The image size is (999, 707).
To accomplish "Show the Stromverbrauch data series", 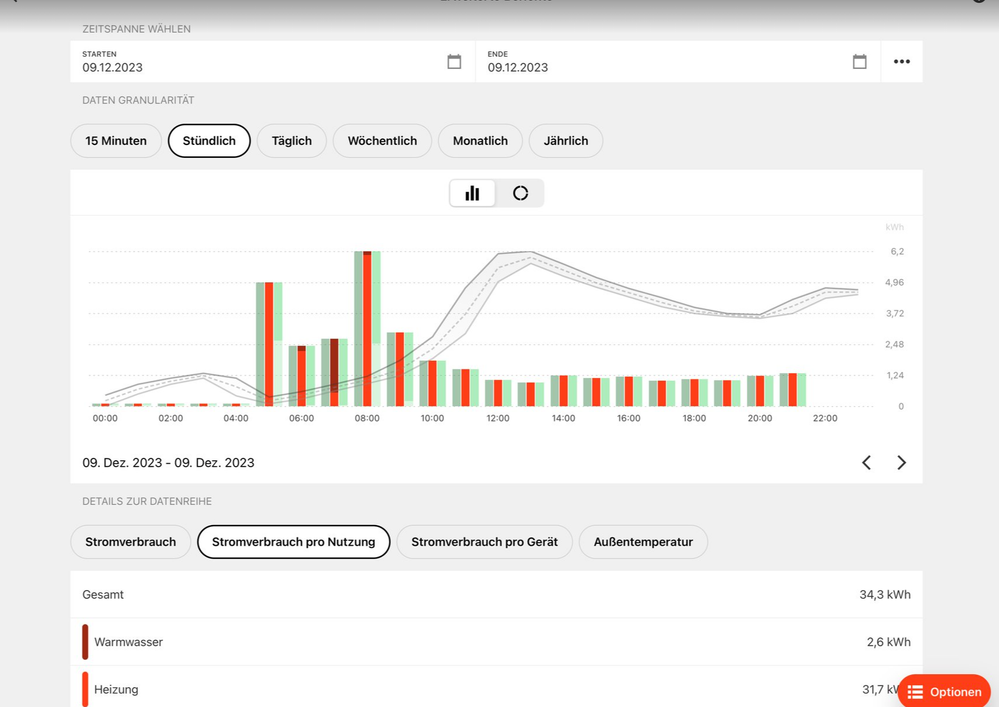I will click(131, 542).
